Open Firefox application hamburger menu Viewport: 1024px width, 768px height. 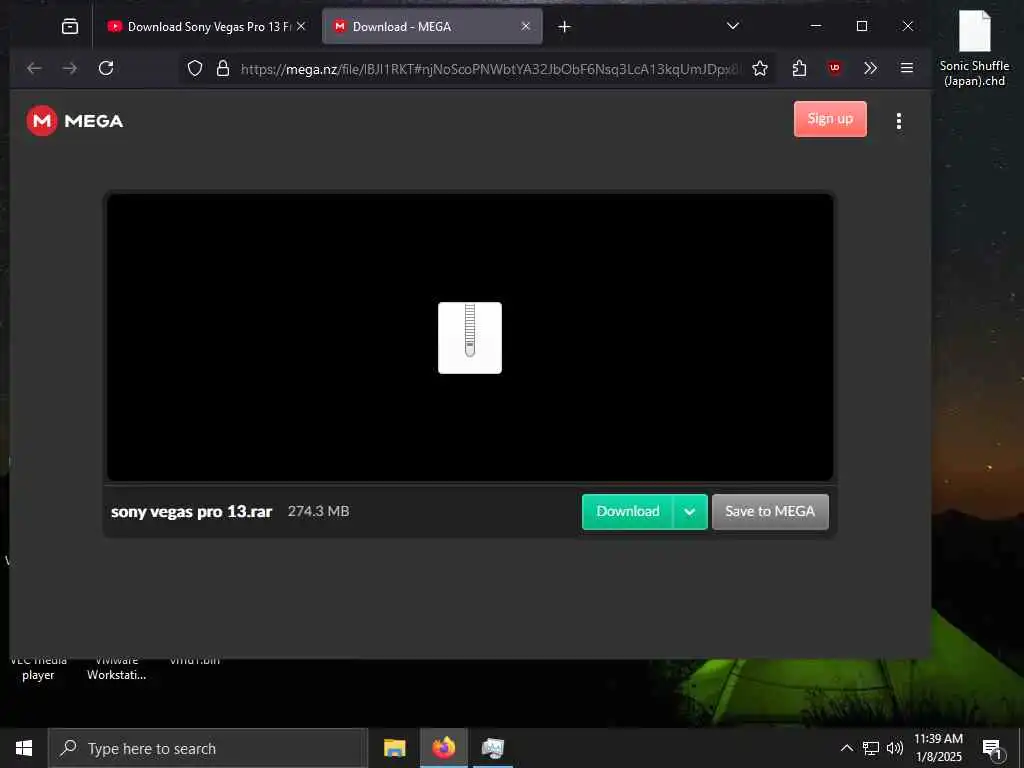[906, 68]
